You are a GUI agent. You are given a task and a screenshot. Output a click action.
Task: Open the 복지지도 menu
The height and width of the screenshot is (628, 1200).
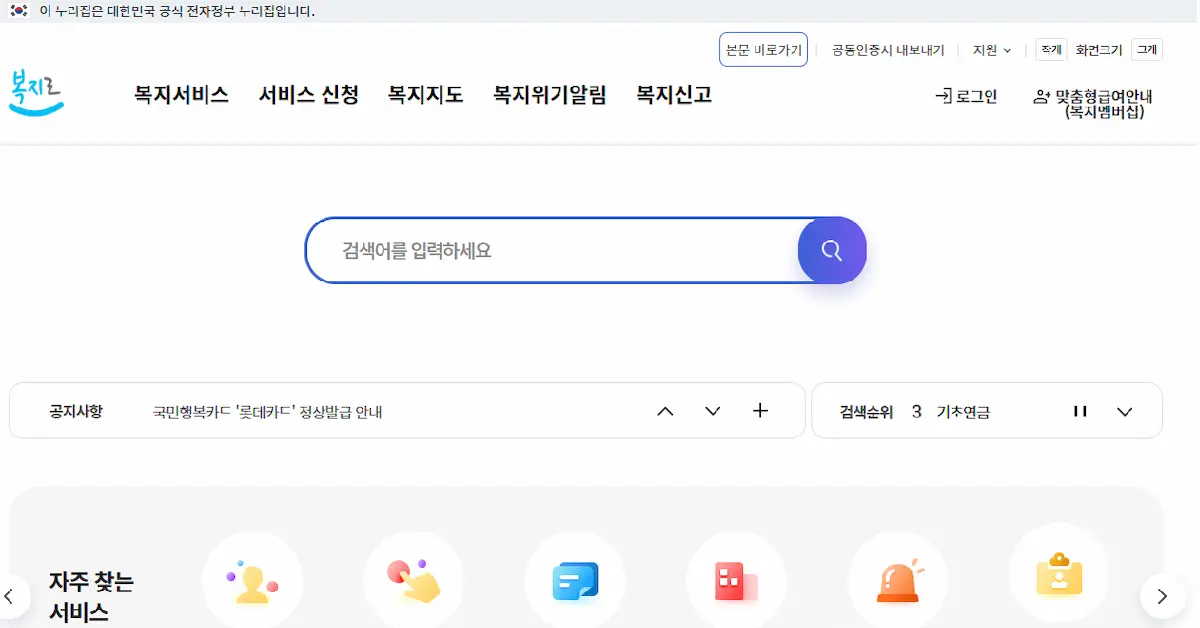(426, 95)
